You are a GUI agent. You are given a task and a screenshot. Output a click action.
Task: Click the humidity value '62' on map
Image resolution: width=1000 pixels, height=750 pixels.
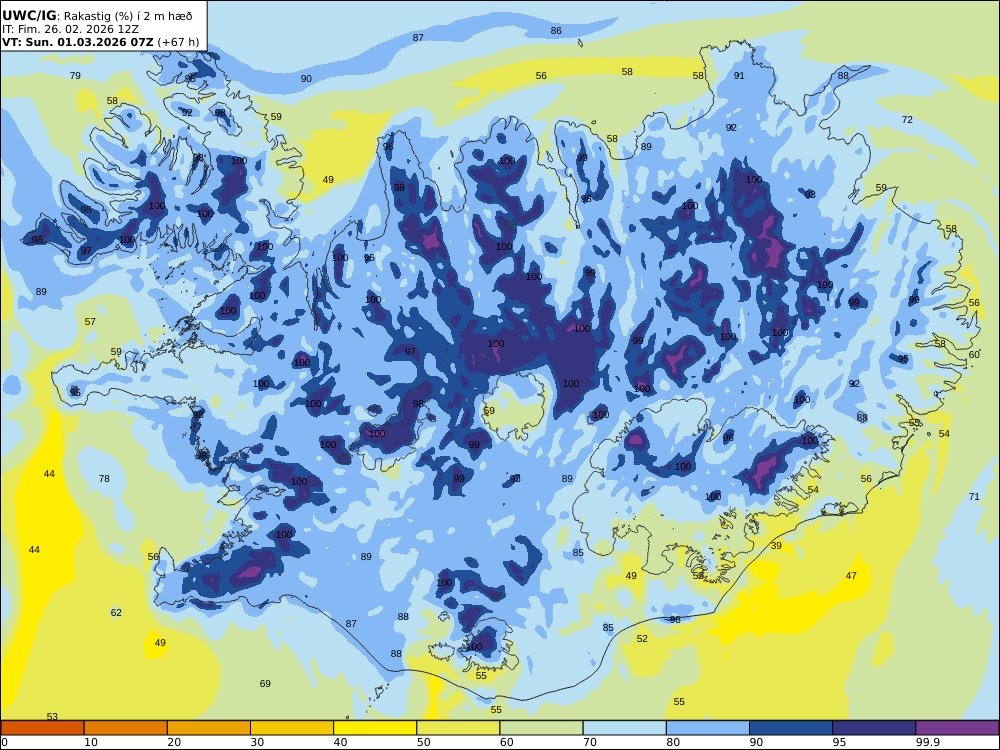click(x=116, y=612)
